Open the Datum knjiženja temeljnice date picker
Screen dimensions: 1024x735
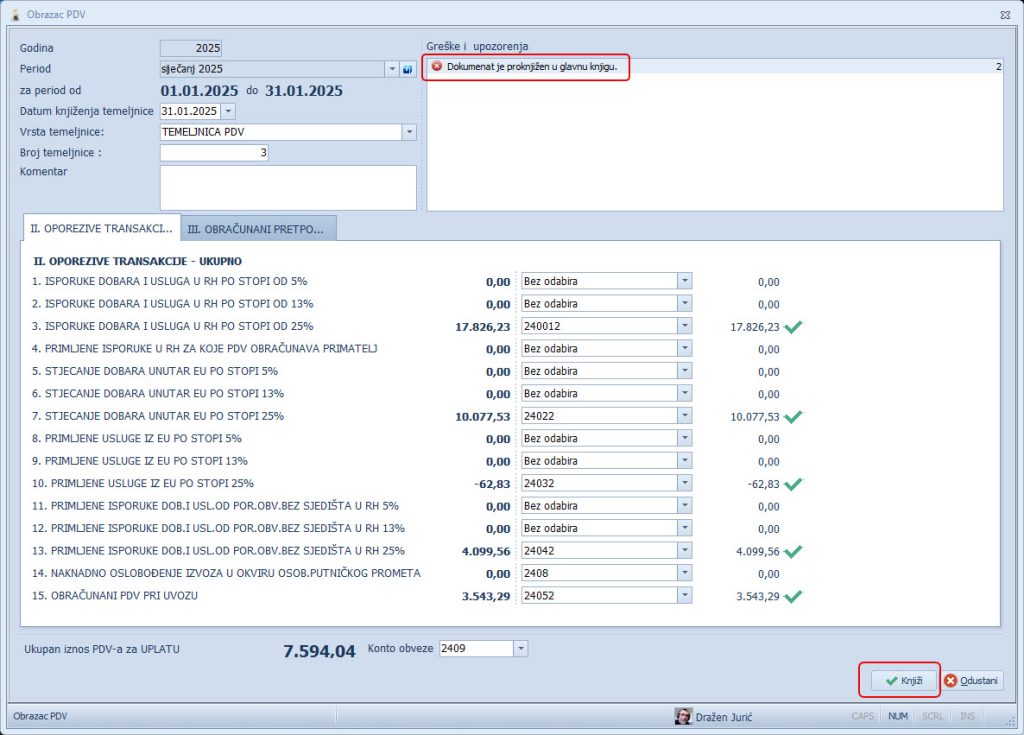[x=228, y=111]
